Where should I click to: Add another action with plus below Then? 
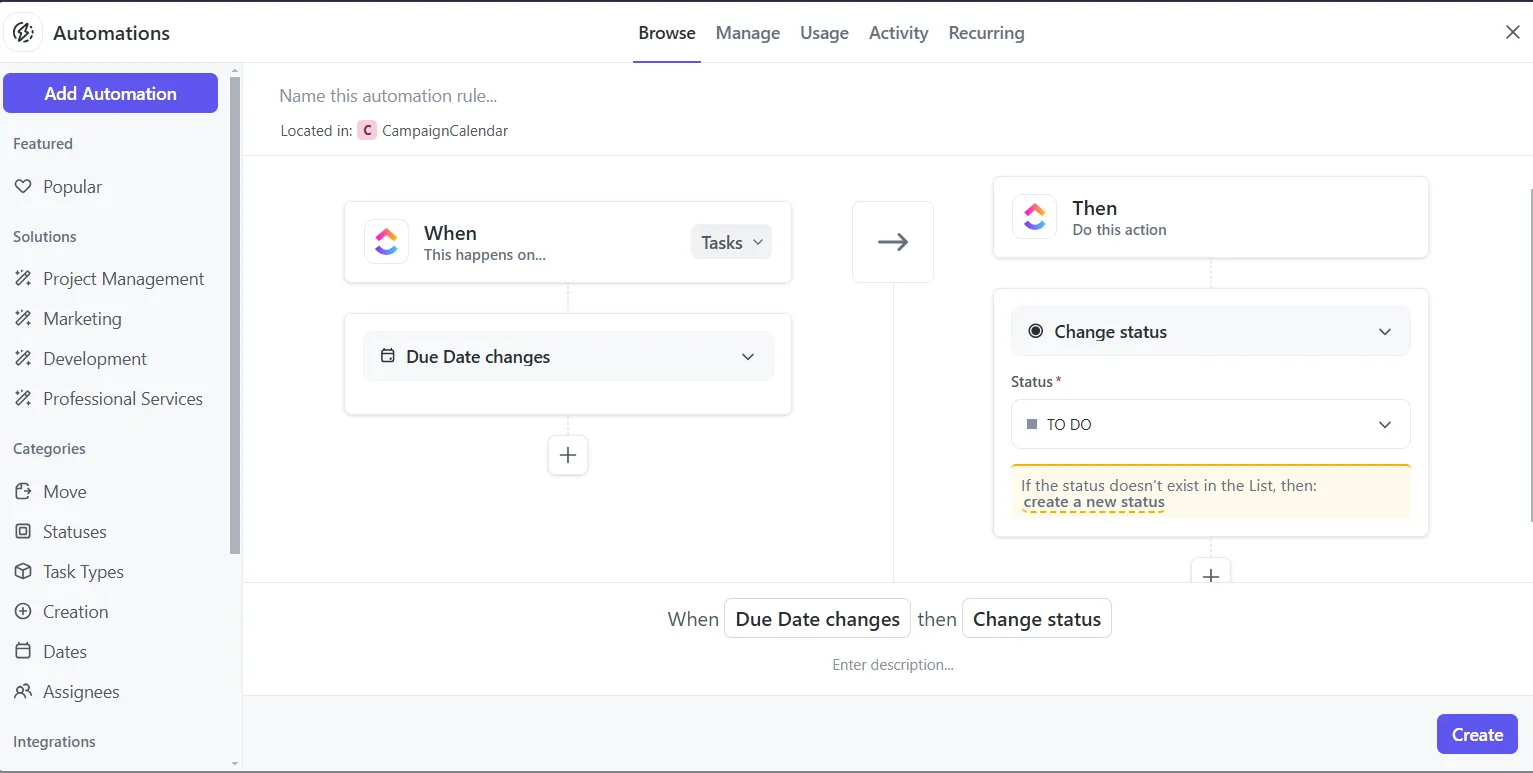click(x=1211, y=572)
